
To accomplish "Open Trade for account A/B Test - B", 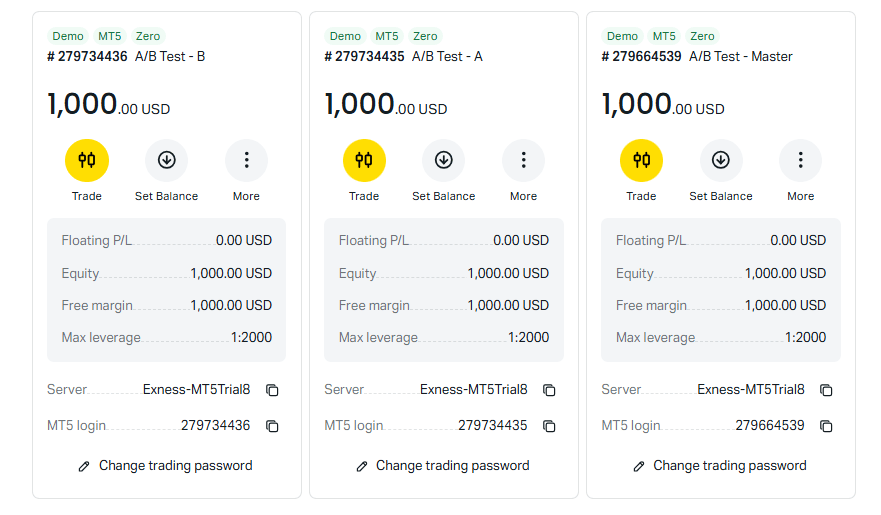I will 87,161.
